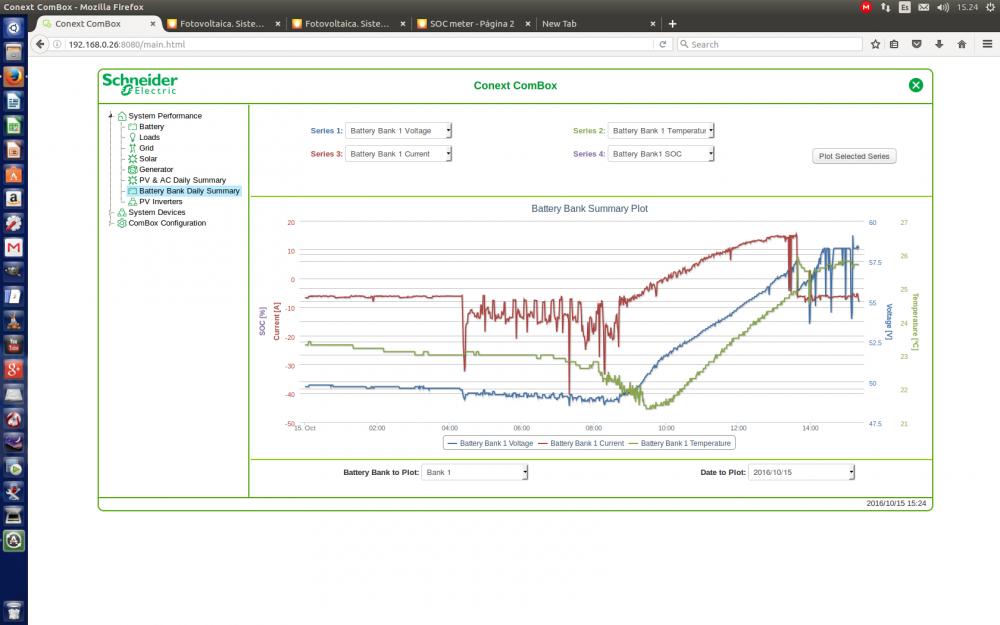This screenshot has height=625, width=1000.
Task: Open the mail indicator in the top panel
Action: 923,7
